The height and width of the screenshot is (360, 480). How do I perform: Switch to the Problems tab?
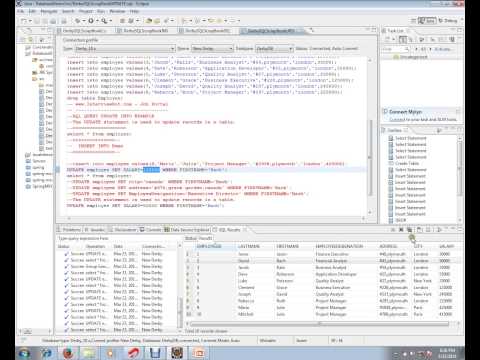[x=69, y=230]
